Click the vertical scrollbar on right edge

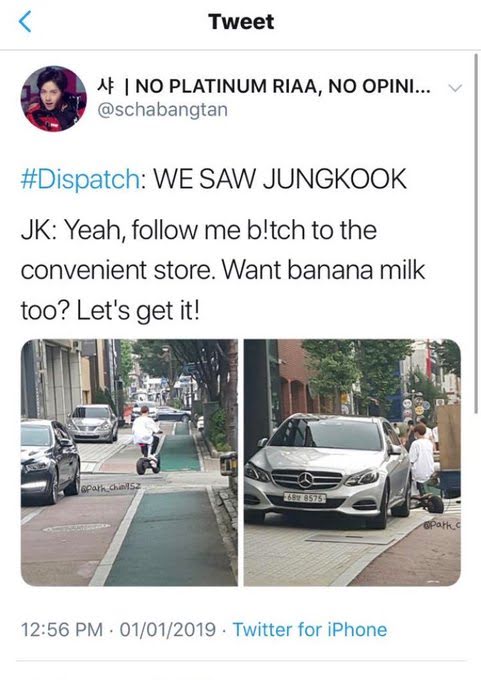tap(476, 234)
